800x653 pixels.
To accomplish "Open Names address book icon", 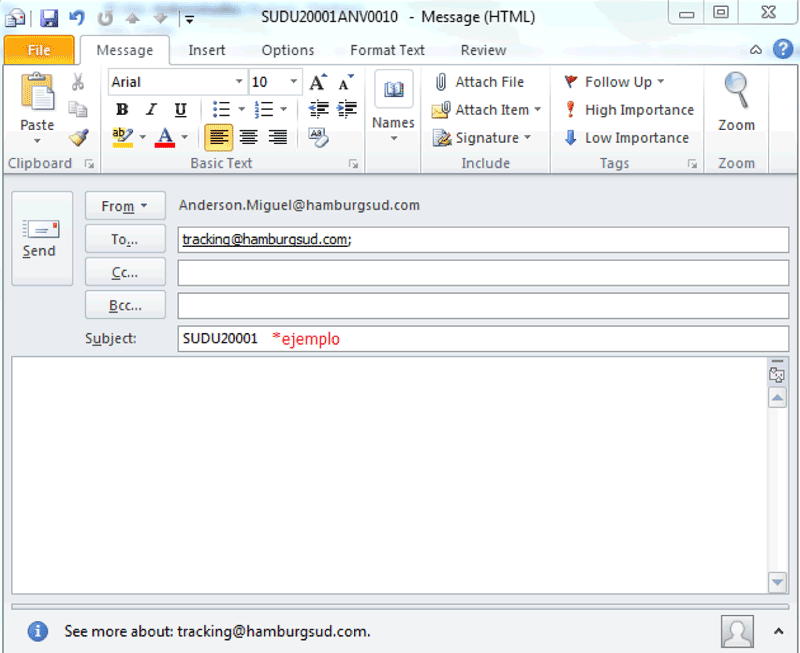I will tap(393, 89).
